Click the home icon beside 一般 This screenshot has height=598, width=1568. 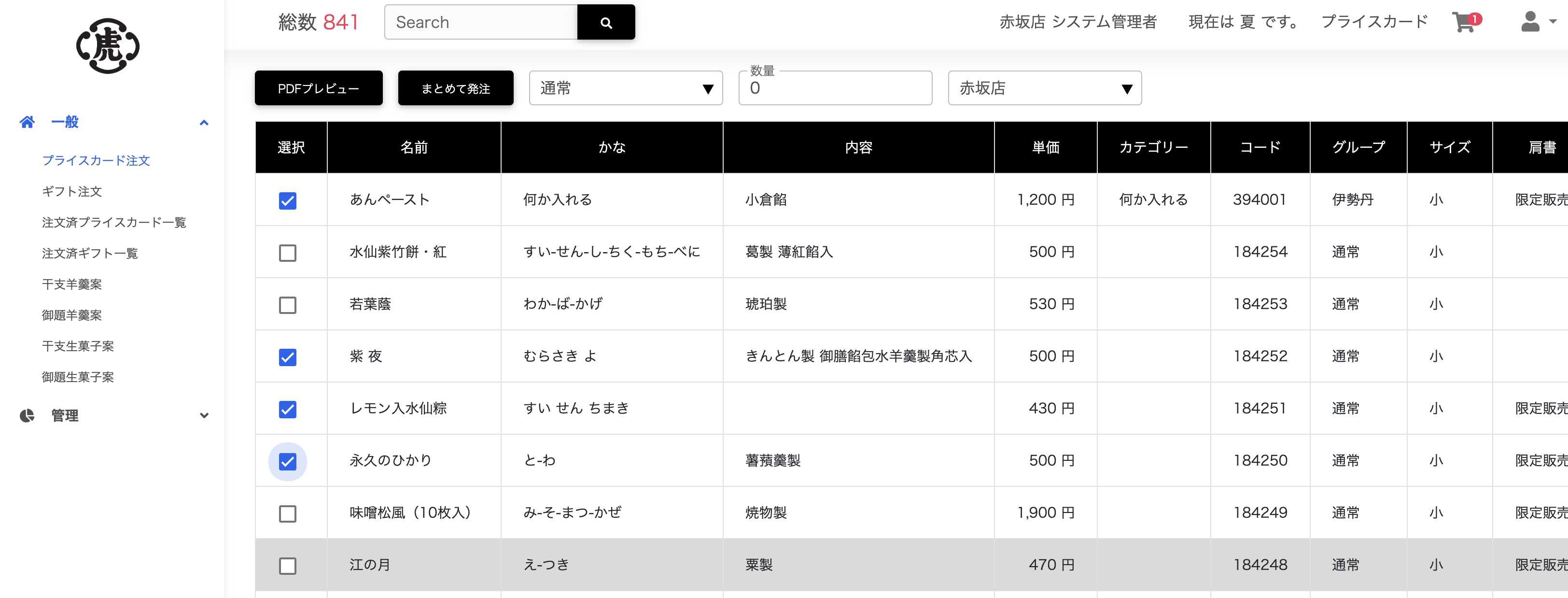(27, 122)
